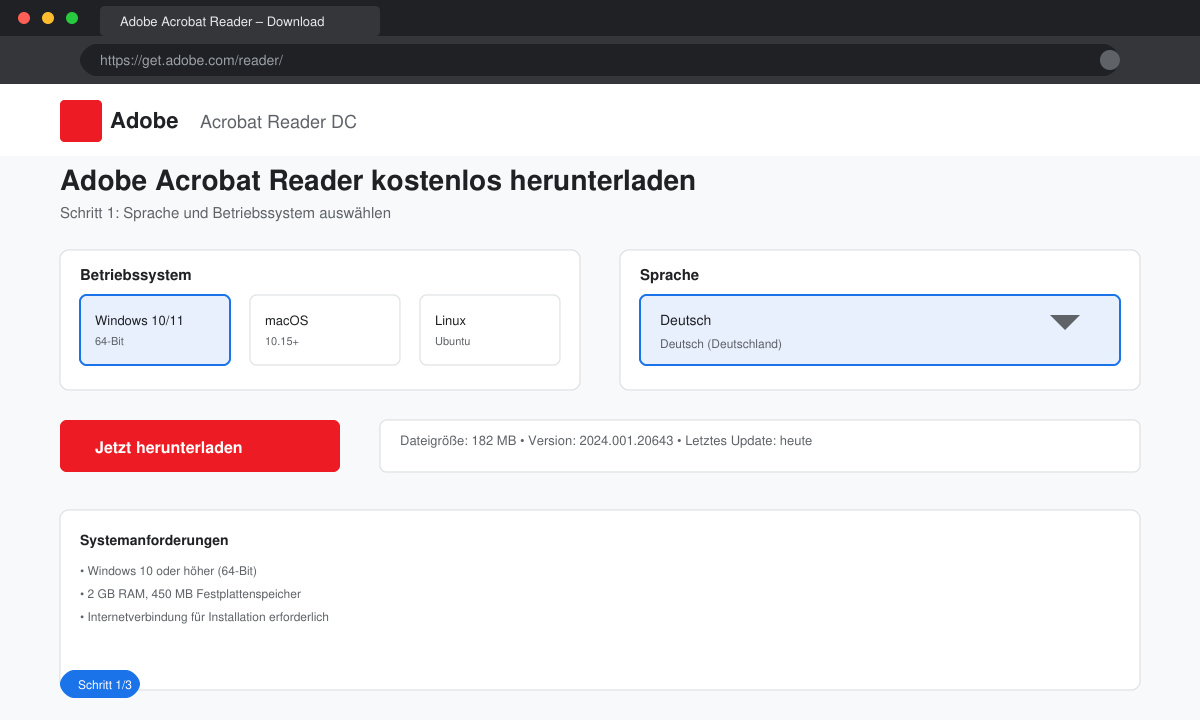This screenshot has width=1200, height=720.
Task: Focus the URL address field
Action: tap(600, 60)
